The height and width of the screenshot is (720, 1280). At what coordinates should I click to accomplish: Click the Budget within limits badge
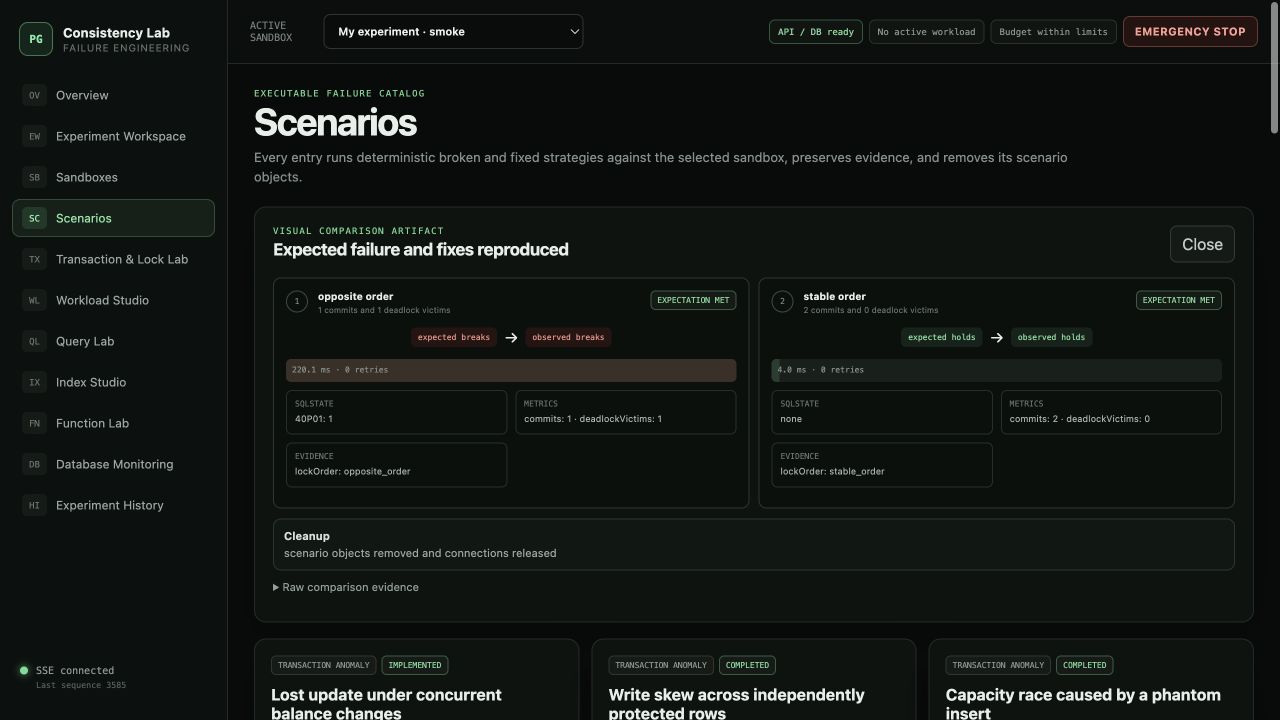tap(1053, 32)
